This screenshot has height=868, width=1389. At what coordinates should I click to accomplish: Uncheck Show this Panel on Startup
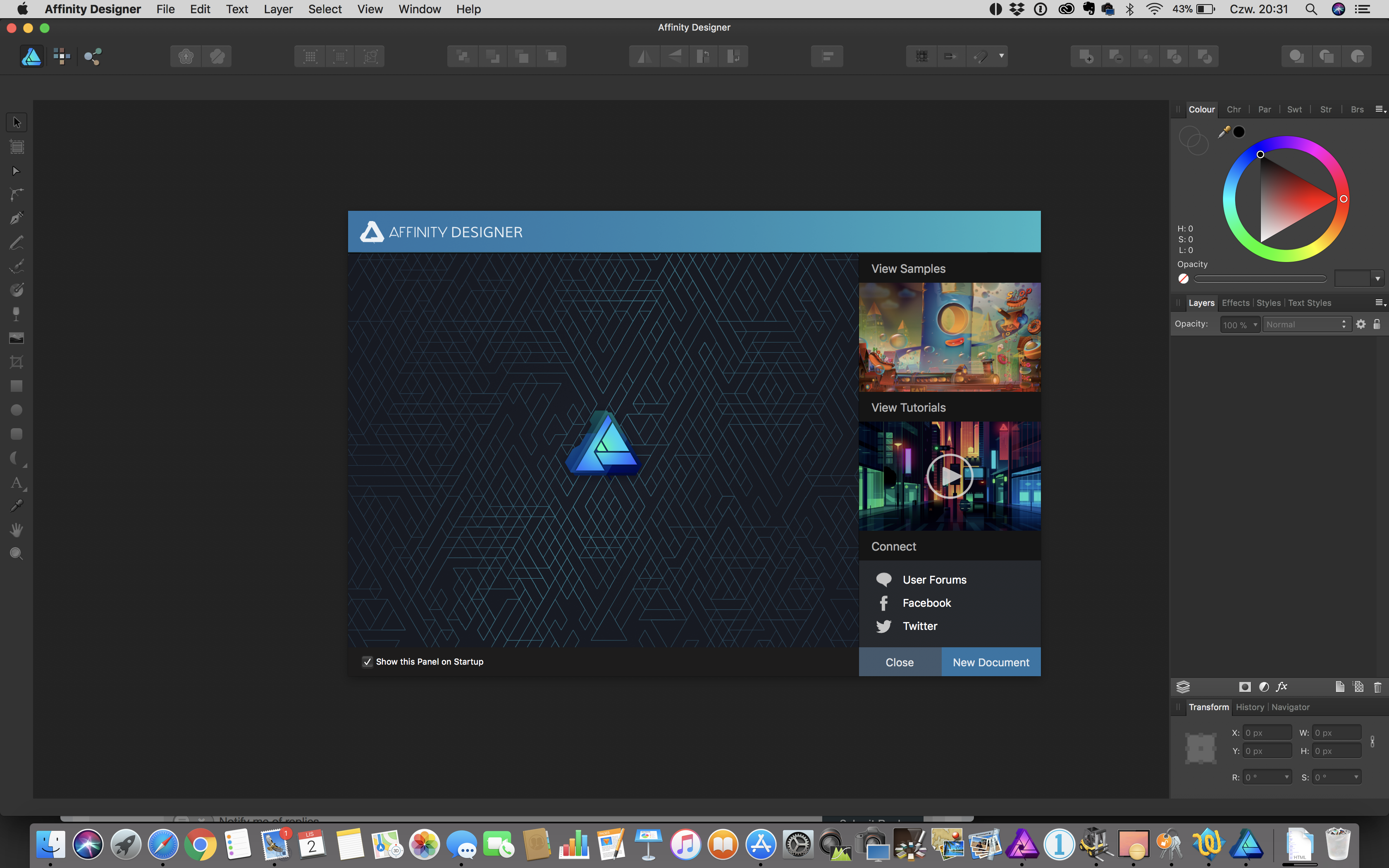(x=368, y=662)
